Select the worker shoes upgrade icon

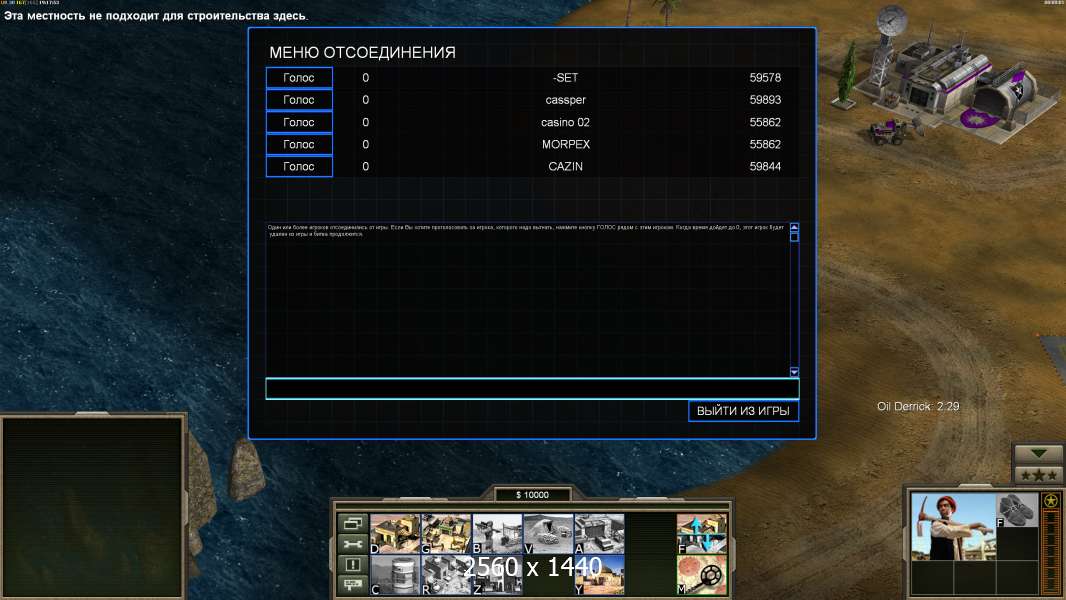tap(1017, 511)
